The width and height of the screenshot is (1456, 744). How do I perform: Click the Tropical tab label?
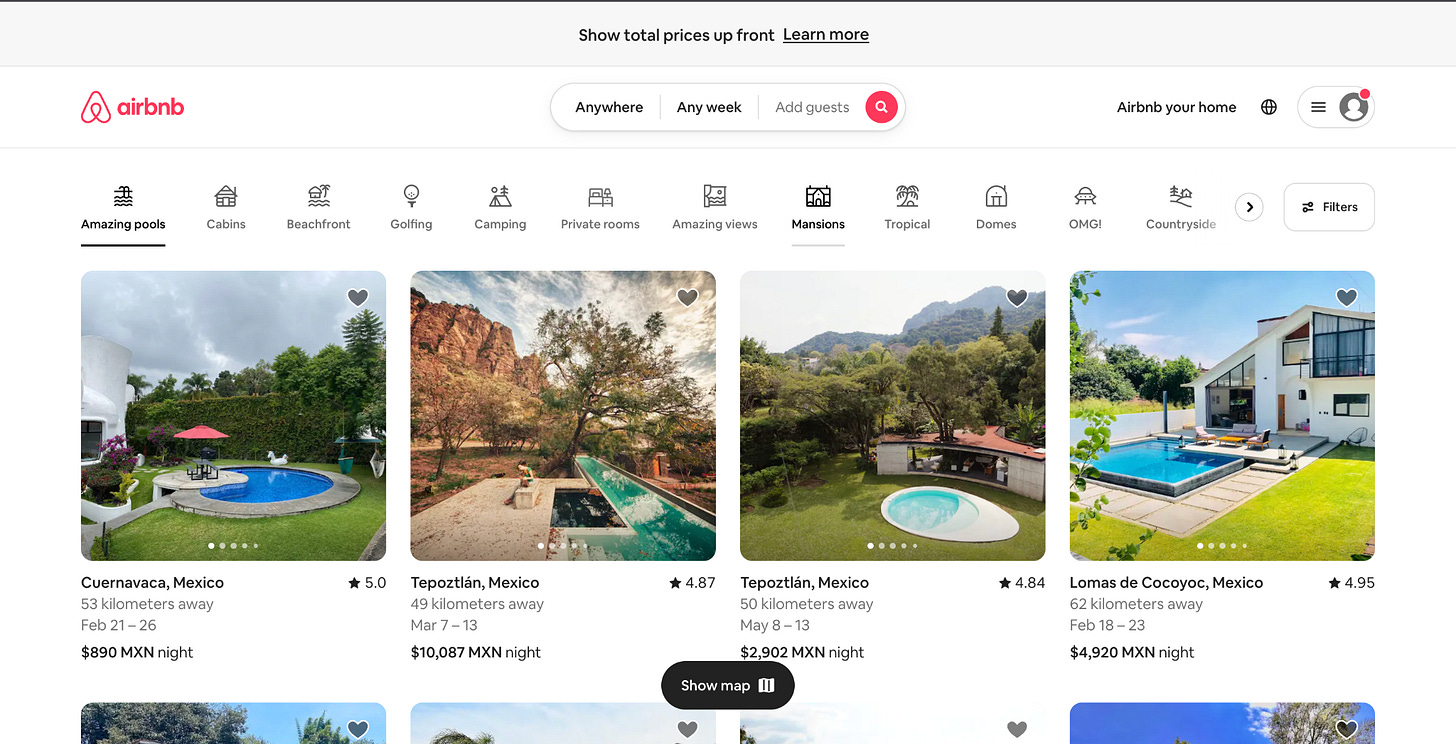908,224
